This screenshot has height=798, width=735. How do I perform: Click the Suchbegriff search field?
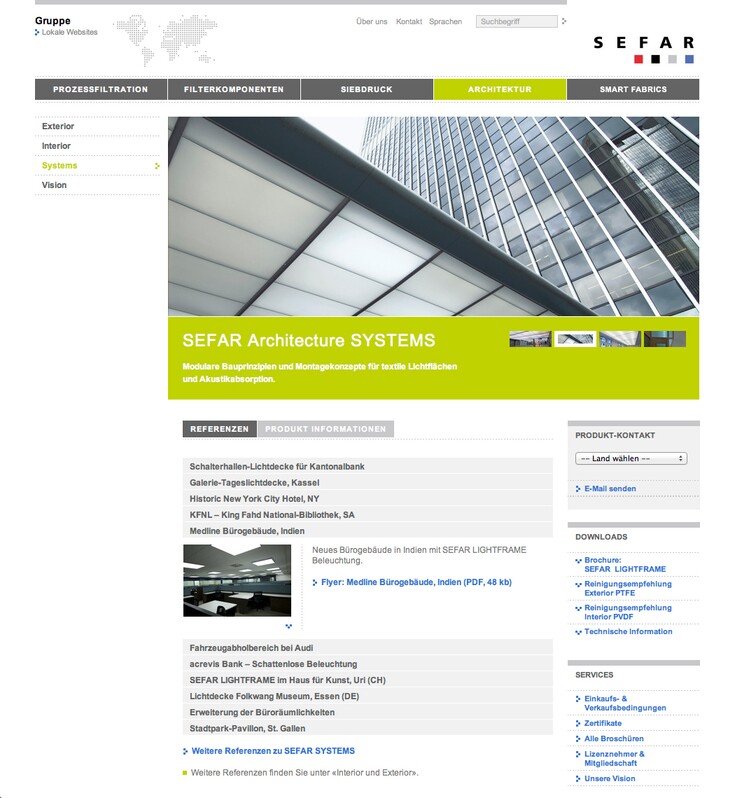pyautogui.click(x=517, y=21)
